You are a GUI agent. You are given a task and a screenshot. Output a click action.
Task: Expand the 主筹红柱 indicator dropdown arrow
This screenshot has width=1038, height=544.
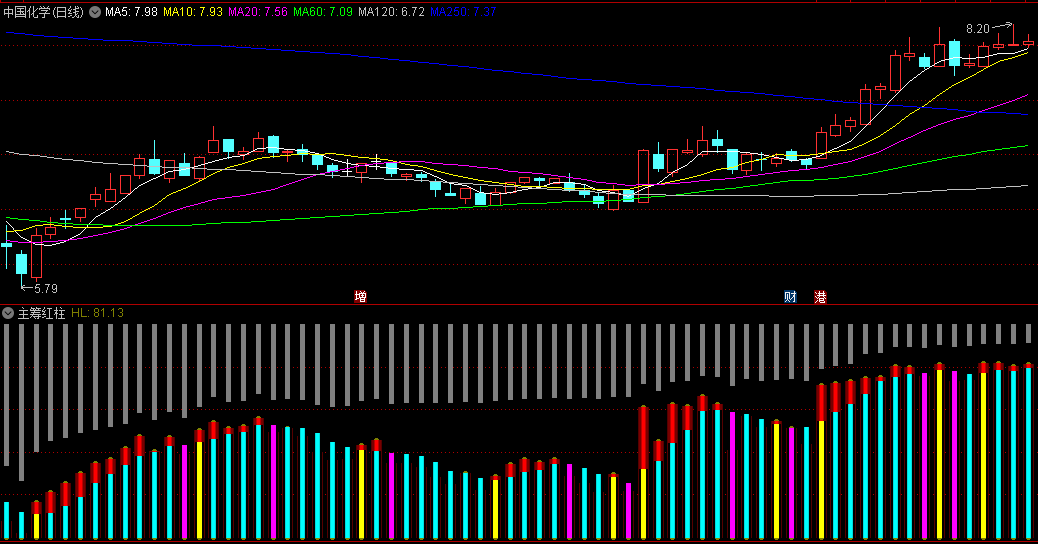(x=8, y=313)
